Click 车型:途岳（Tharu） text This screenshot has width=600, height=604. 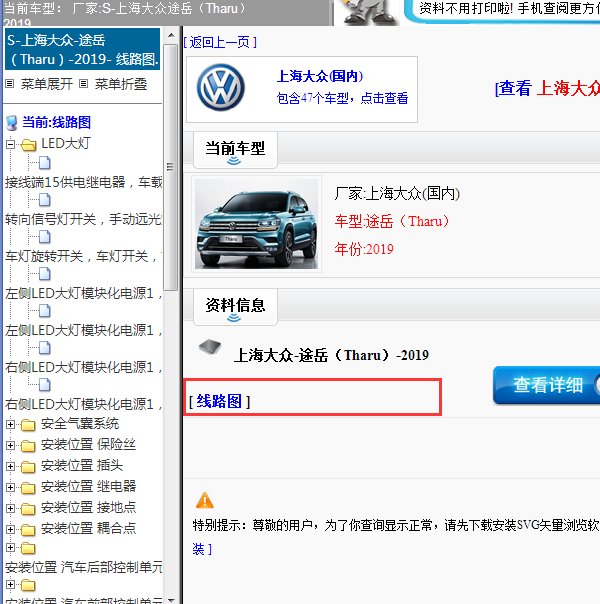392,221
